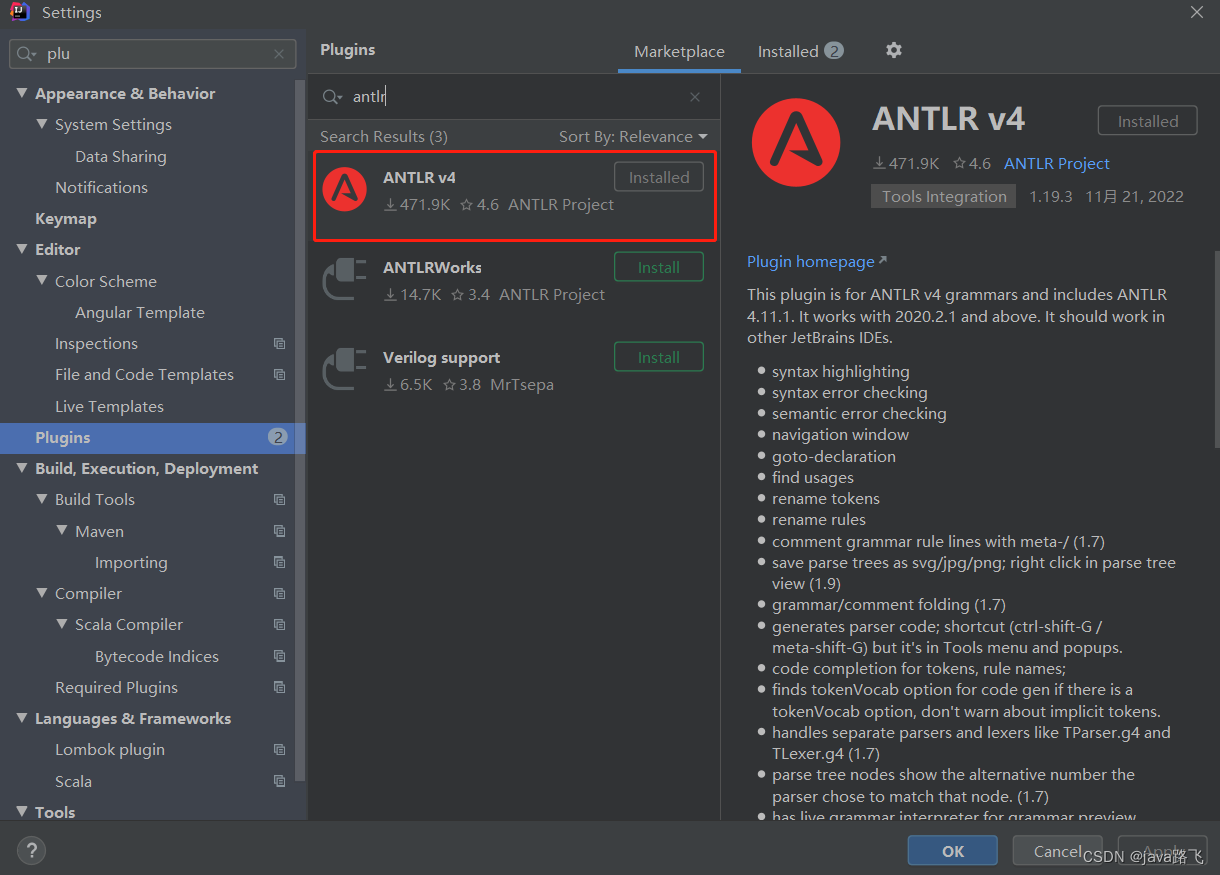Click the project-level icon beside Required Plugins

coord(279,688)
